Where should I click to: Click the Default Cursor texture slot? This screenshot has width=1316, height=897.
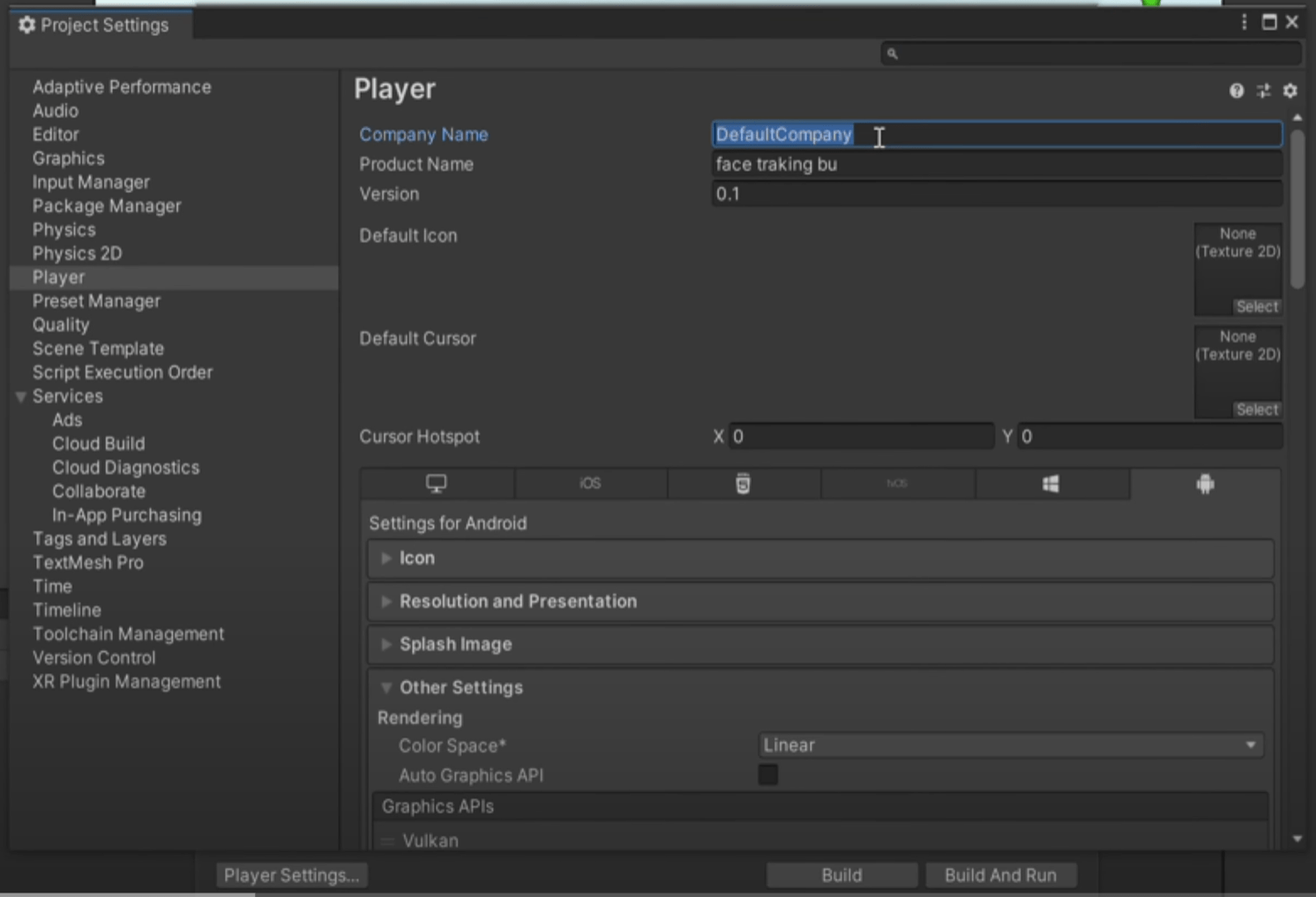(x=1237, y=371)
